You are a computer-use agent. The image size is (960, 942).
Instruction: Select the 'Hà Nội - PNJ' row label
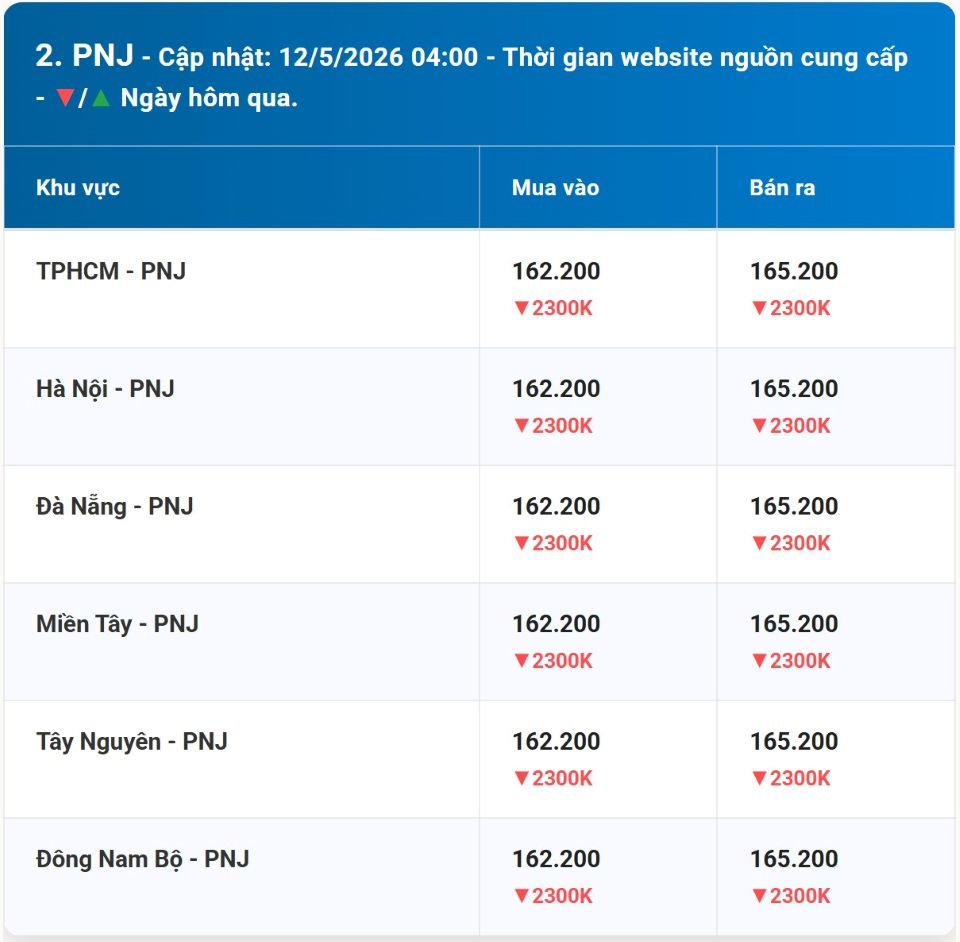(105, 389)
